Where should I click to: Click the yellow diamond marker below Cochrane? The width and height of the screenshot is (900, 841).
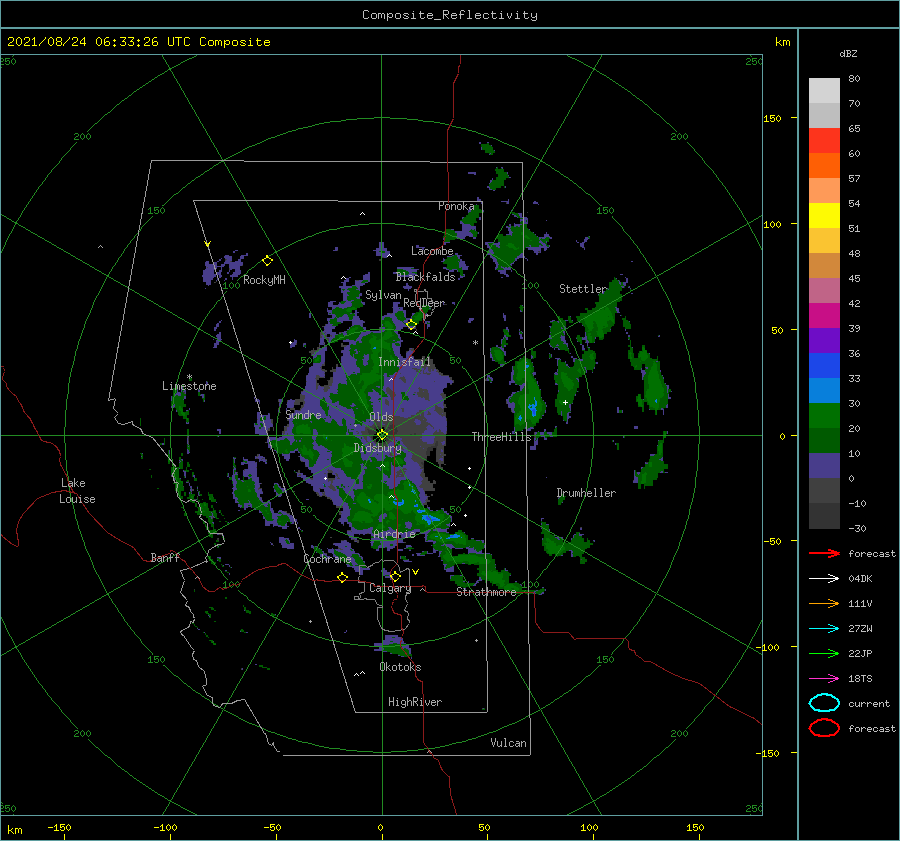point(342,578)
